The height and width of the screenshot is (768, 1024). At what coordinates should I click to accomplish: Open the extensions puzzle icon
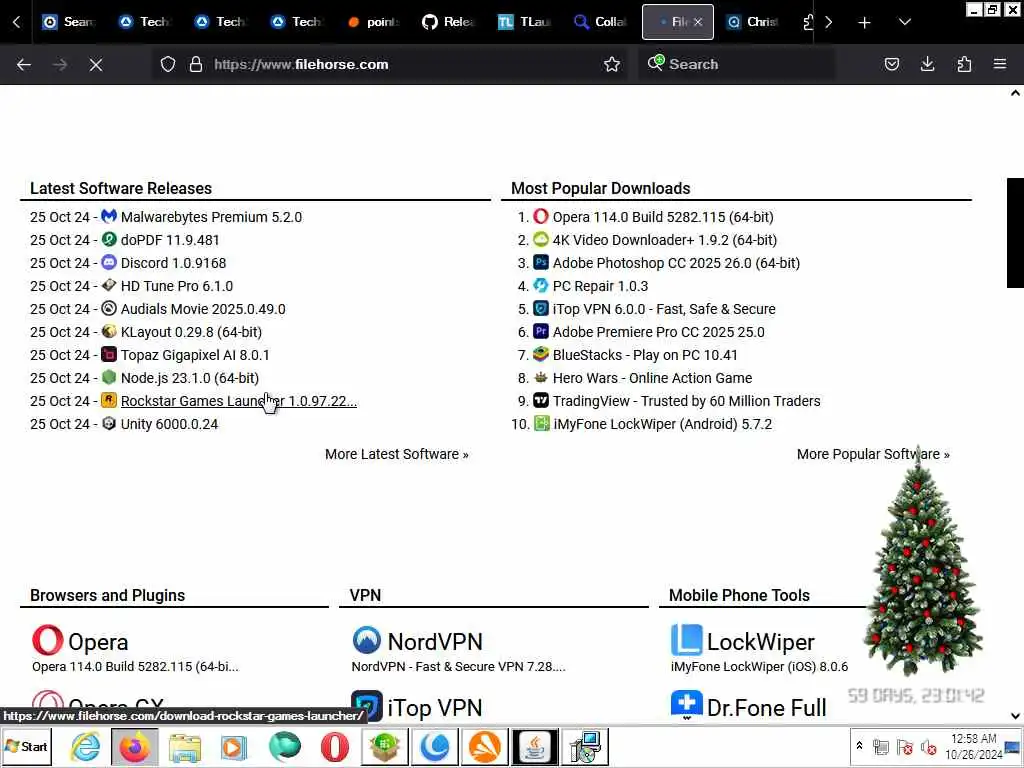click(x=964, y=64)
